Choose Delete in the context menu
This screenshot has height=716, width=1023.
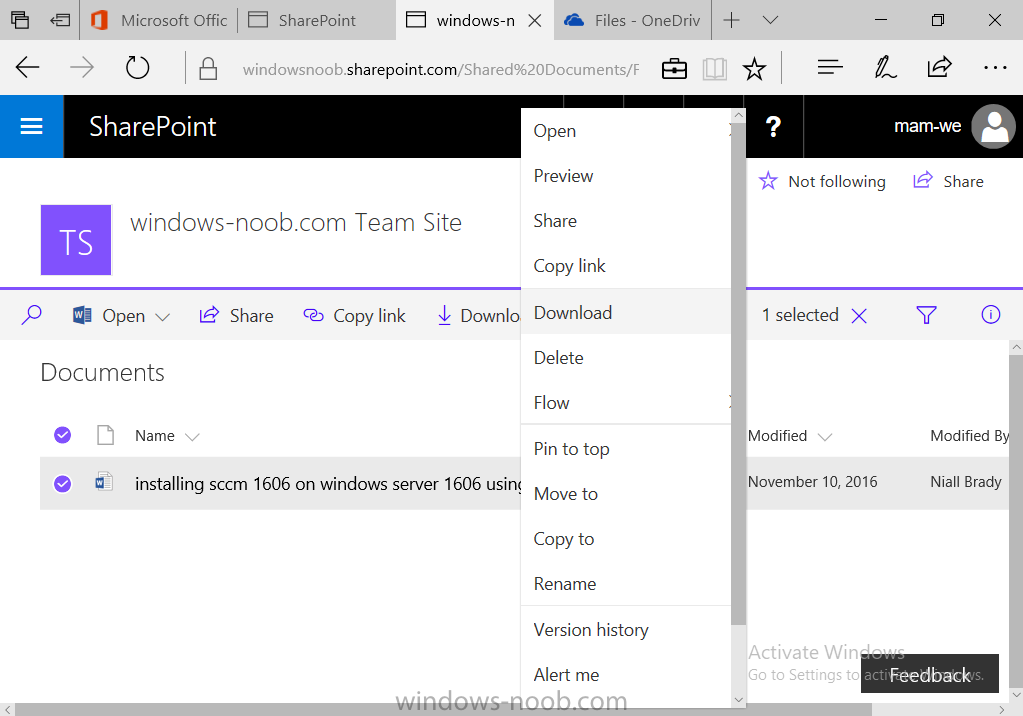pos(626,358)
